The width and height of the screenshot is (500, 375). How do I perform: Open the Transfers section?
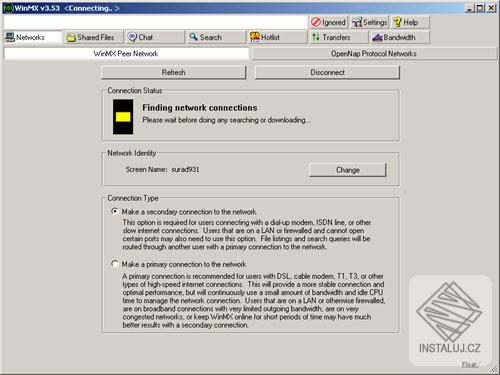[x=339, y=37]
